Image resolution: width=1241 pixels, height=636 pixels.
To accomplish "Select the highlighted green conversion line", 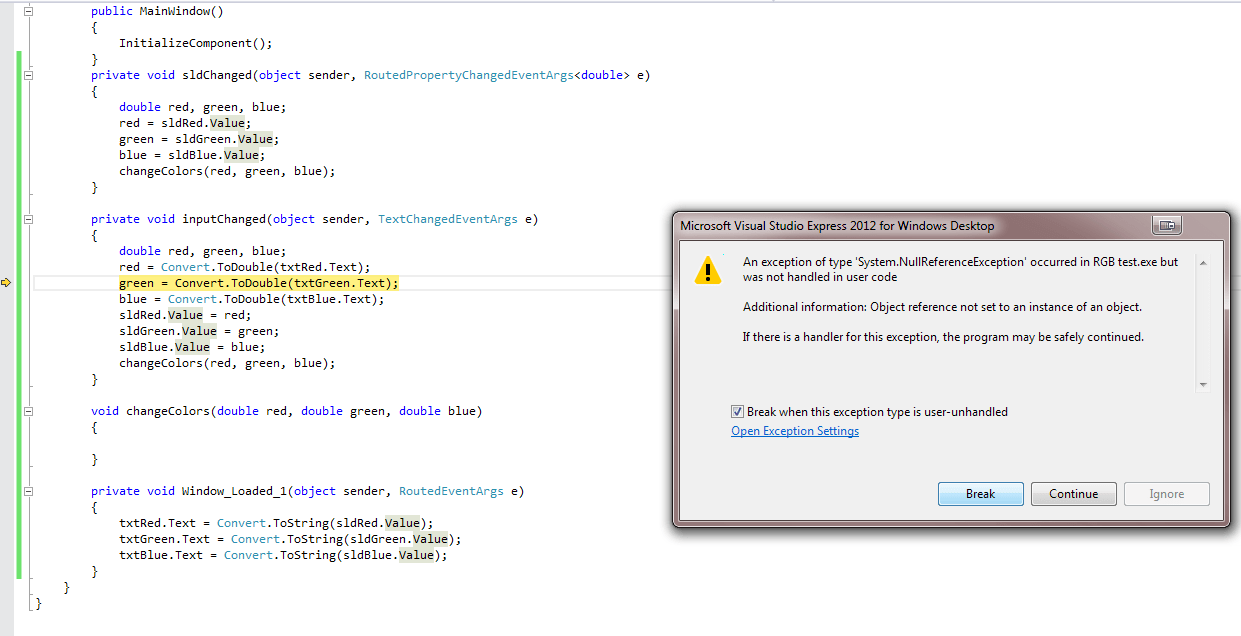I will coord(260,283).
